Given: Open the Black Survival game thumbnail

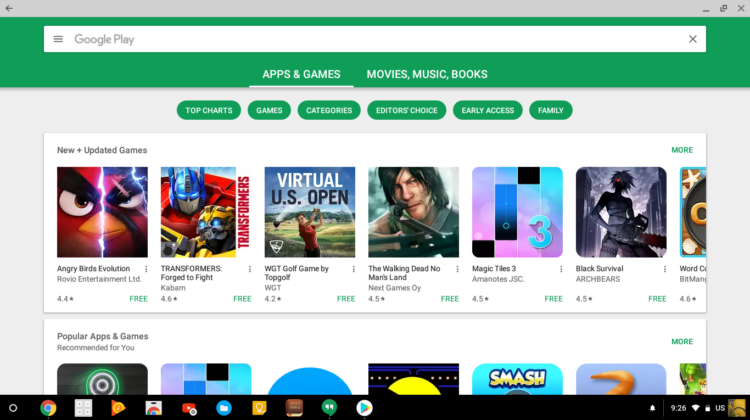Looking at the screenshot, I should pos(621,212).
